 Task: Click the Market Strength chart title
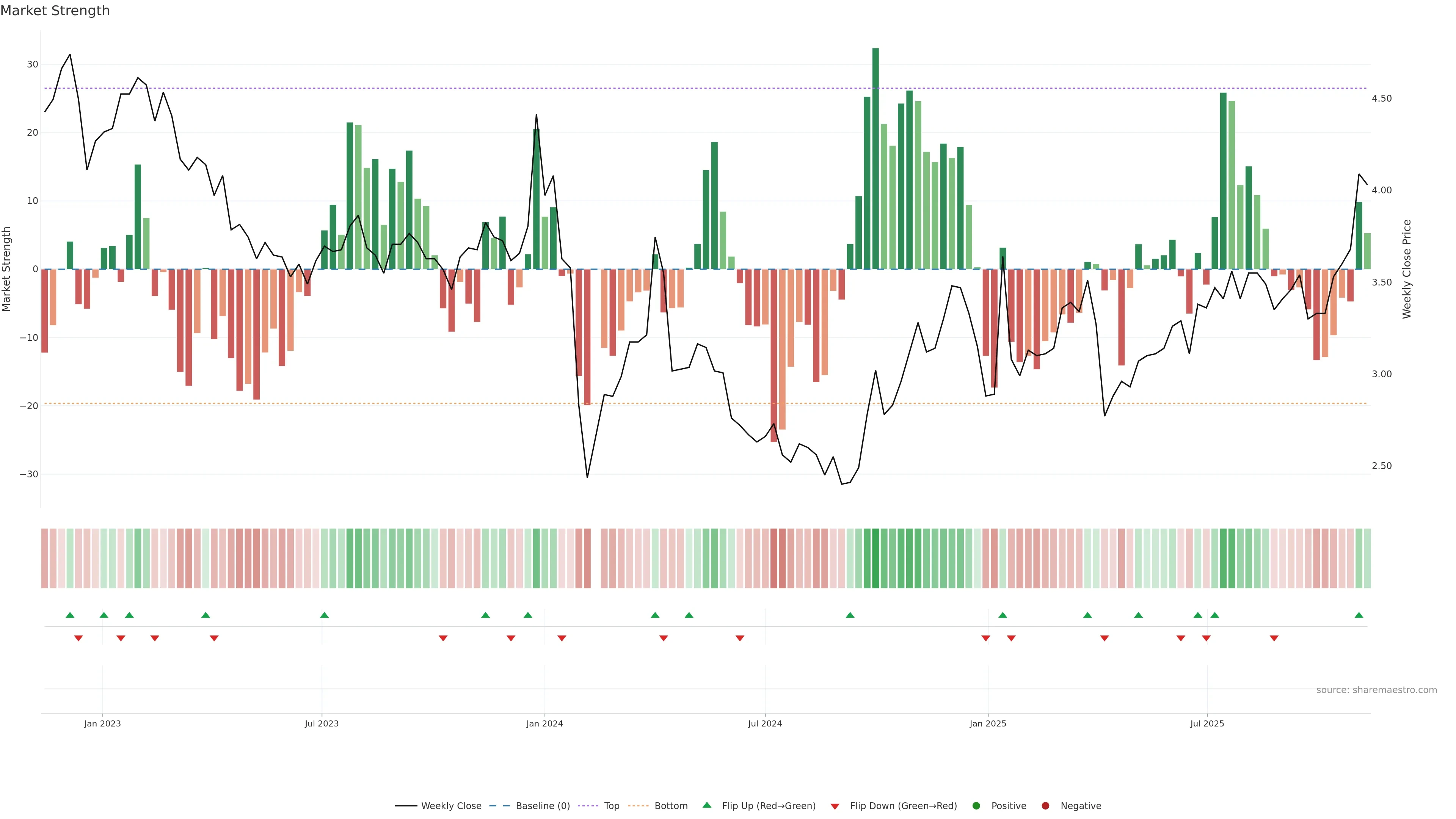[55, 11]
